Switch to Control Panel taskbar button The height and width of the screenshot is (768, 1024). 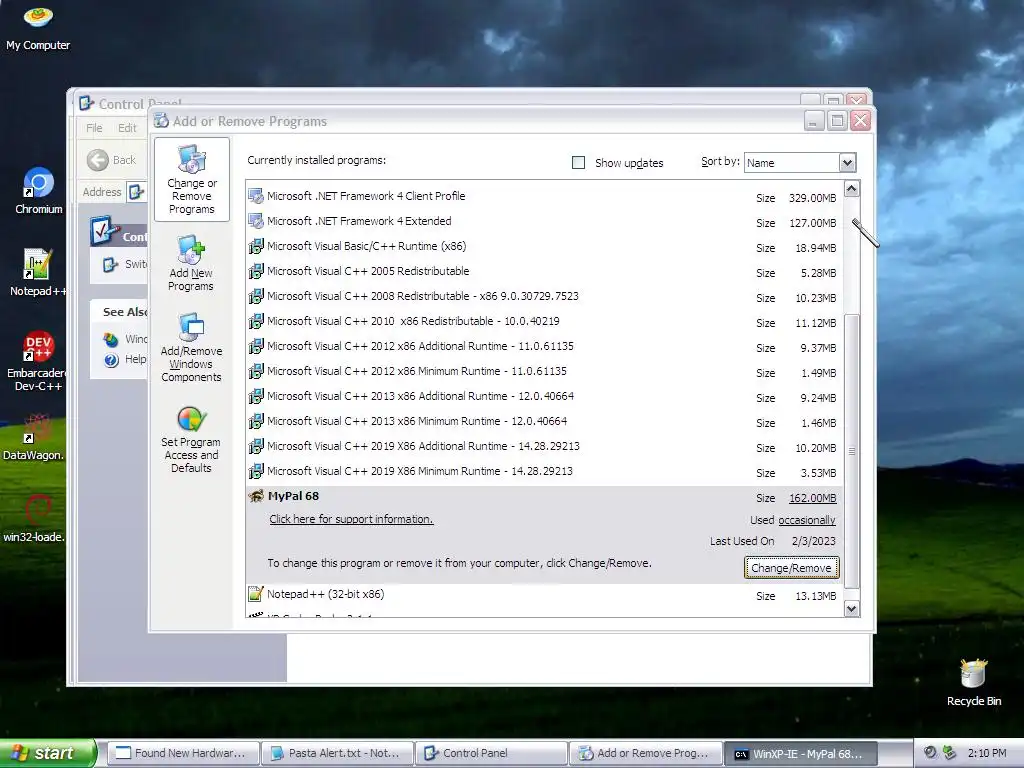(x=491, y=753)
